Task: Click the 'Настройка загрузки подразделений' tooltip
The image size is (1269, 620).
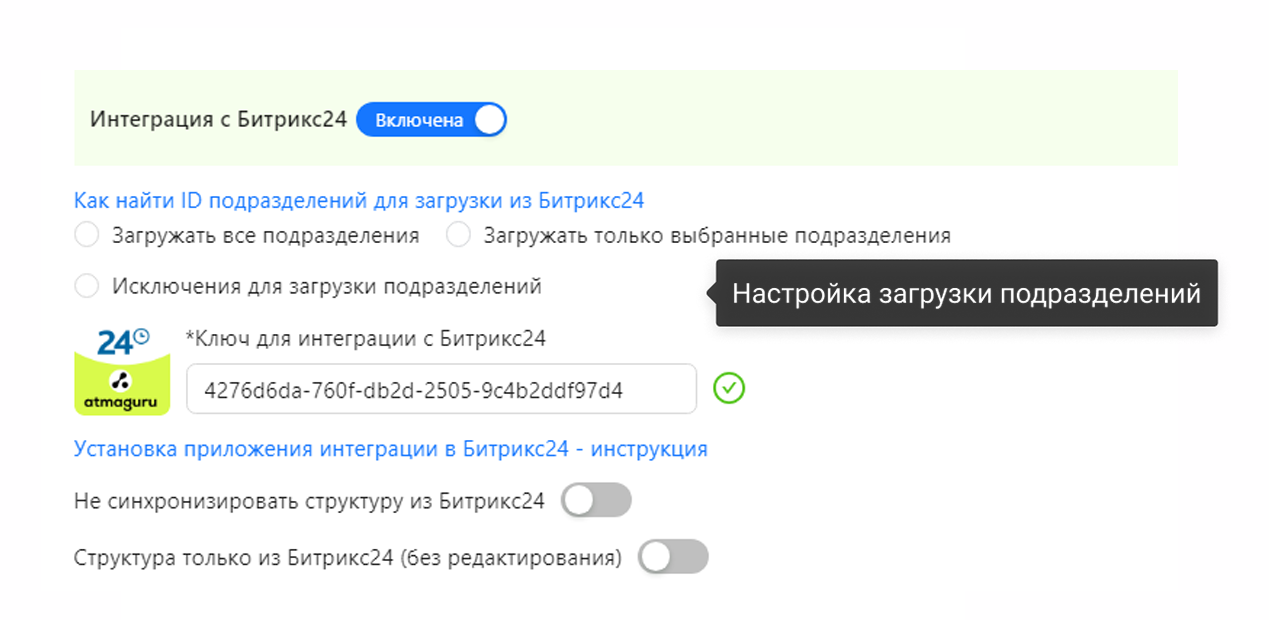Action: [966, 293]
